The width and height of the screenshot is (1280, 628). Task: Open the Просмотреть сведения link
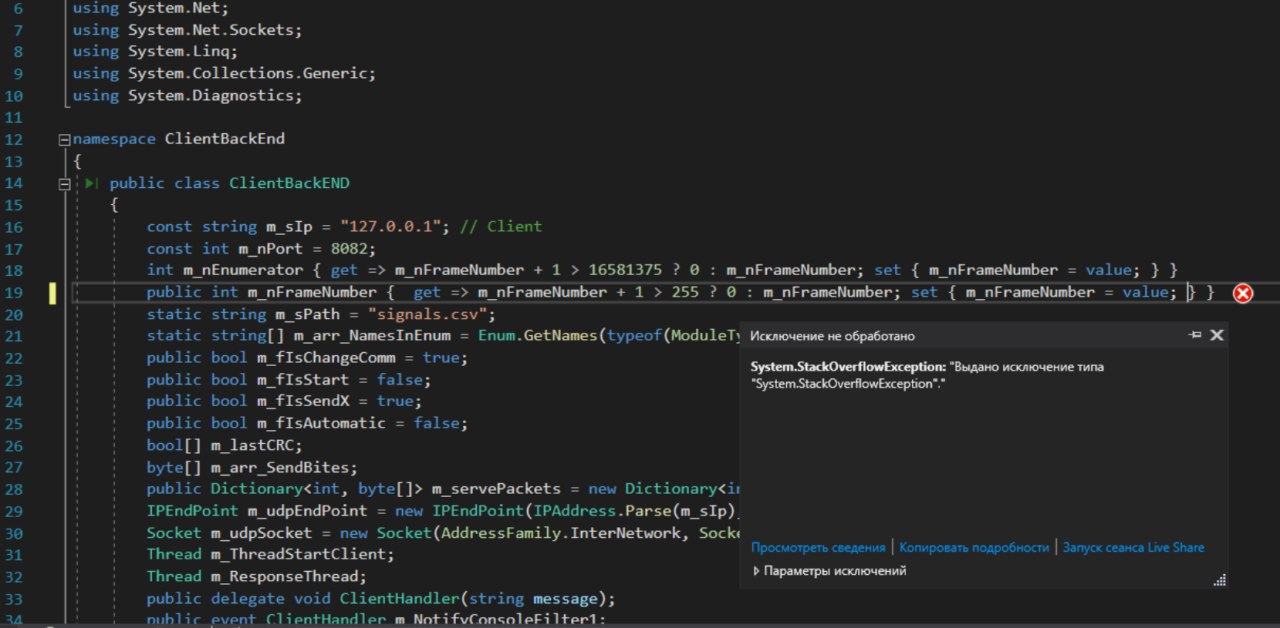pos(818,547)
